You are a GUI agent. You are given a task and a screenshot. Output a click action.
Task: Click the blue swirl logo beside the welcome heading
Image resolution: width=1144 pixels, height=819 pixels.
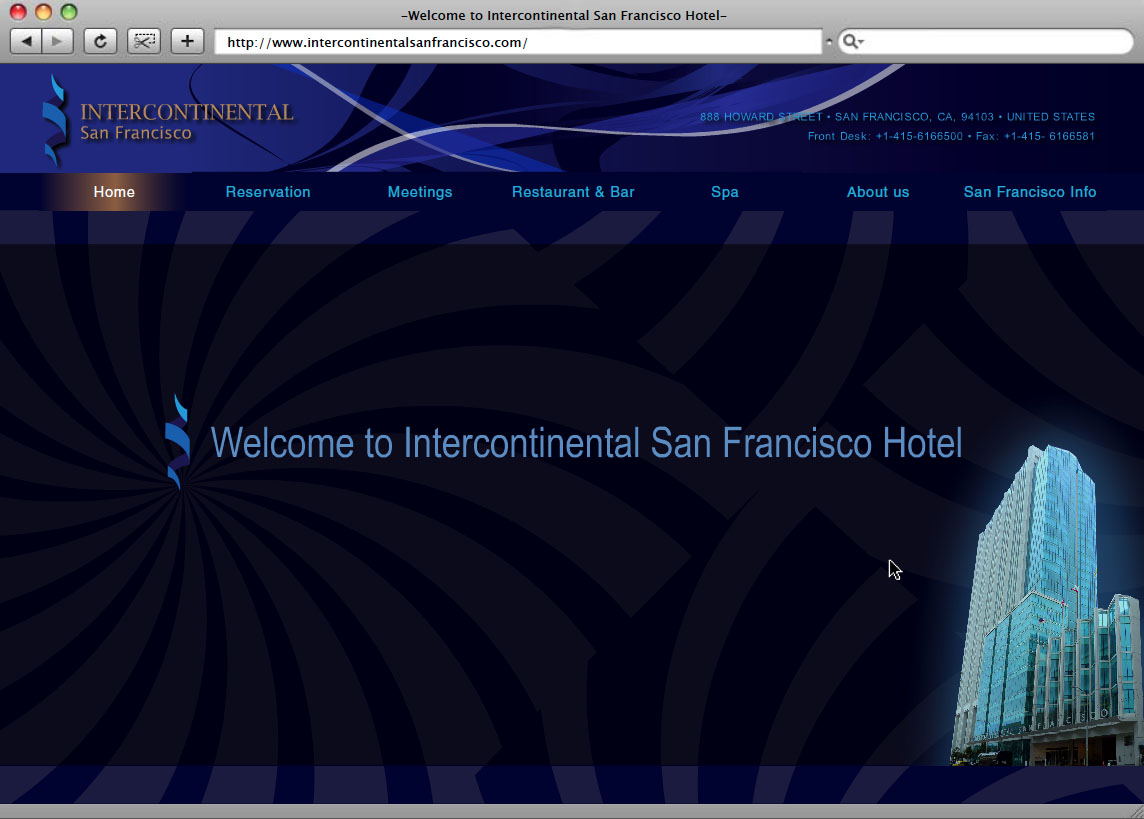pos(177,441)
